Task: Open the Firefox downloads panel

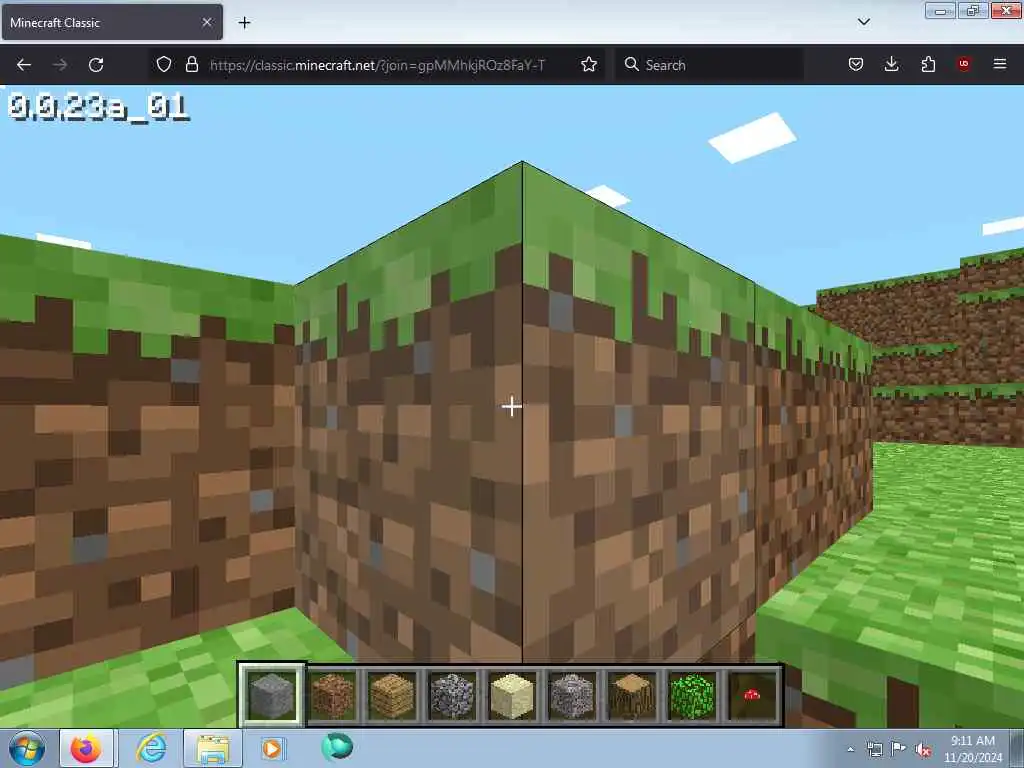Action: 891,64
